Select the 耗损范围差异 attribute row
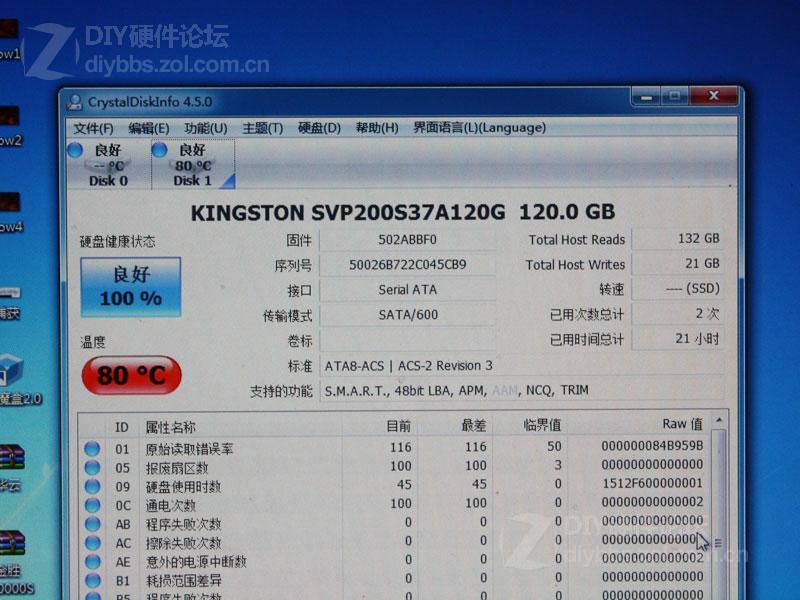 [x=394, y=579]
